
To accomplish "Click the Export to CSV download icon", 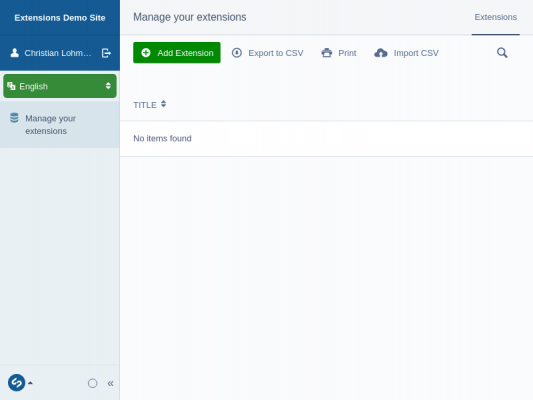I will pos(237,53).
